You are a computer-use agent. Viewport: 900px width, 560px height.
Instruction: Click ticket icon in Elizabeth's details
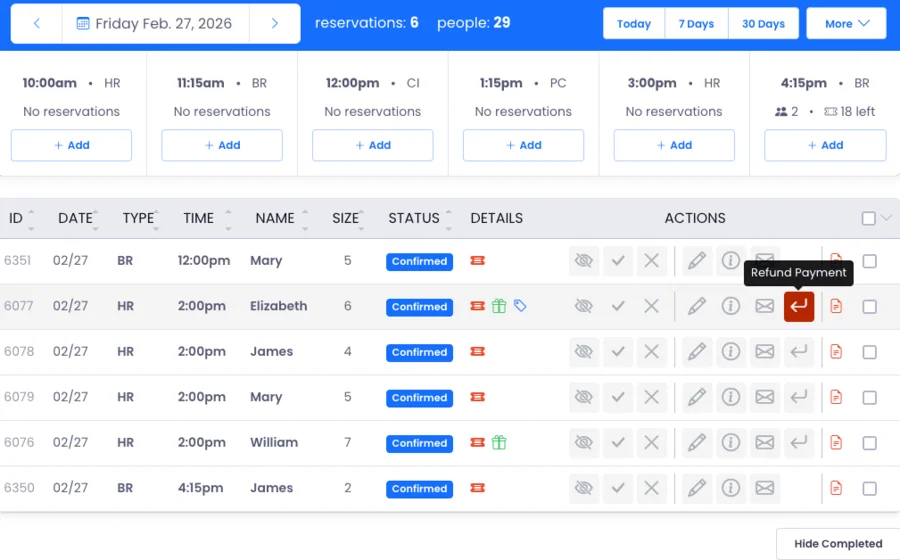[x=478, y=306]
